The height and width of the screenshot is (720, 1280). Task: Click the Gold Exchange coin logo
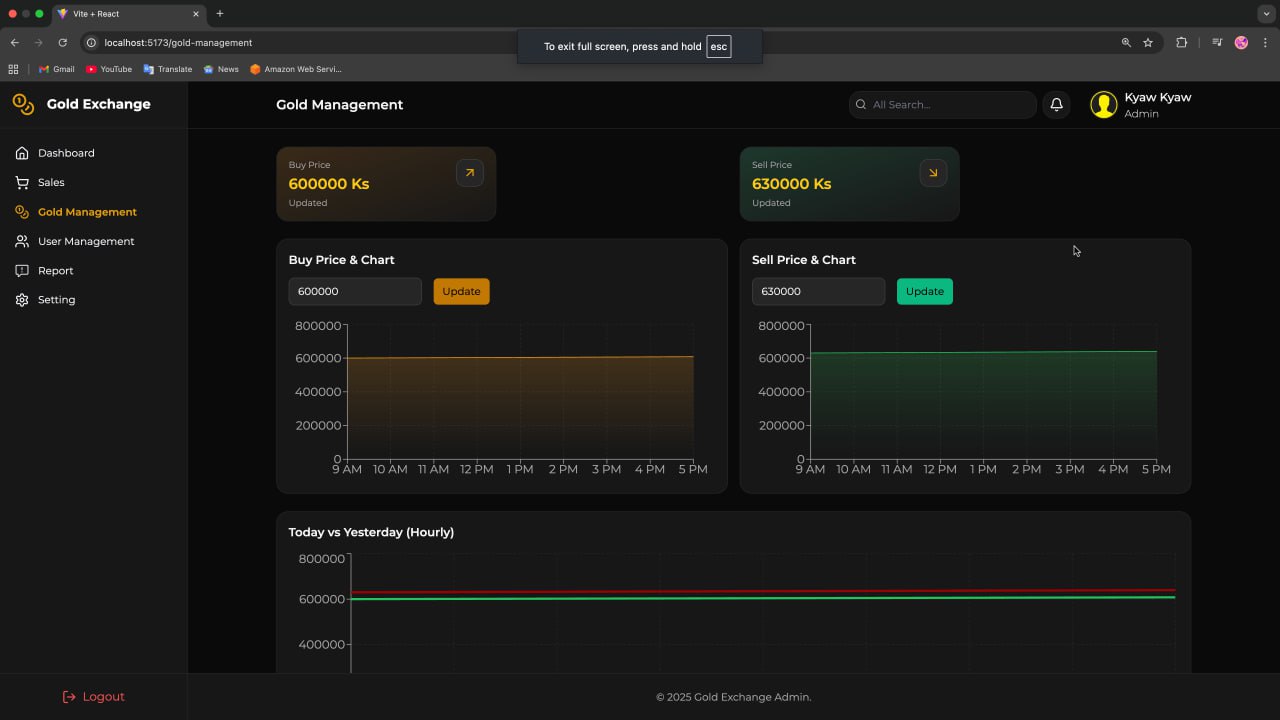23,104
